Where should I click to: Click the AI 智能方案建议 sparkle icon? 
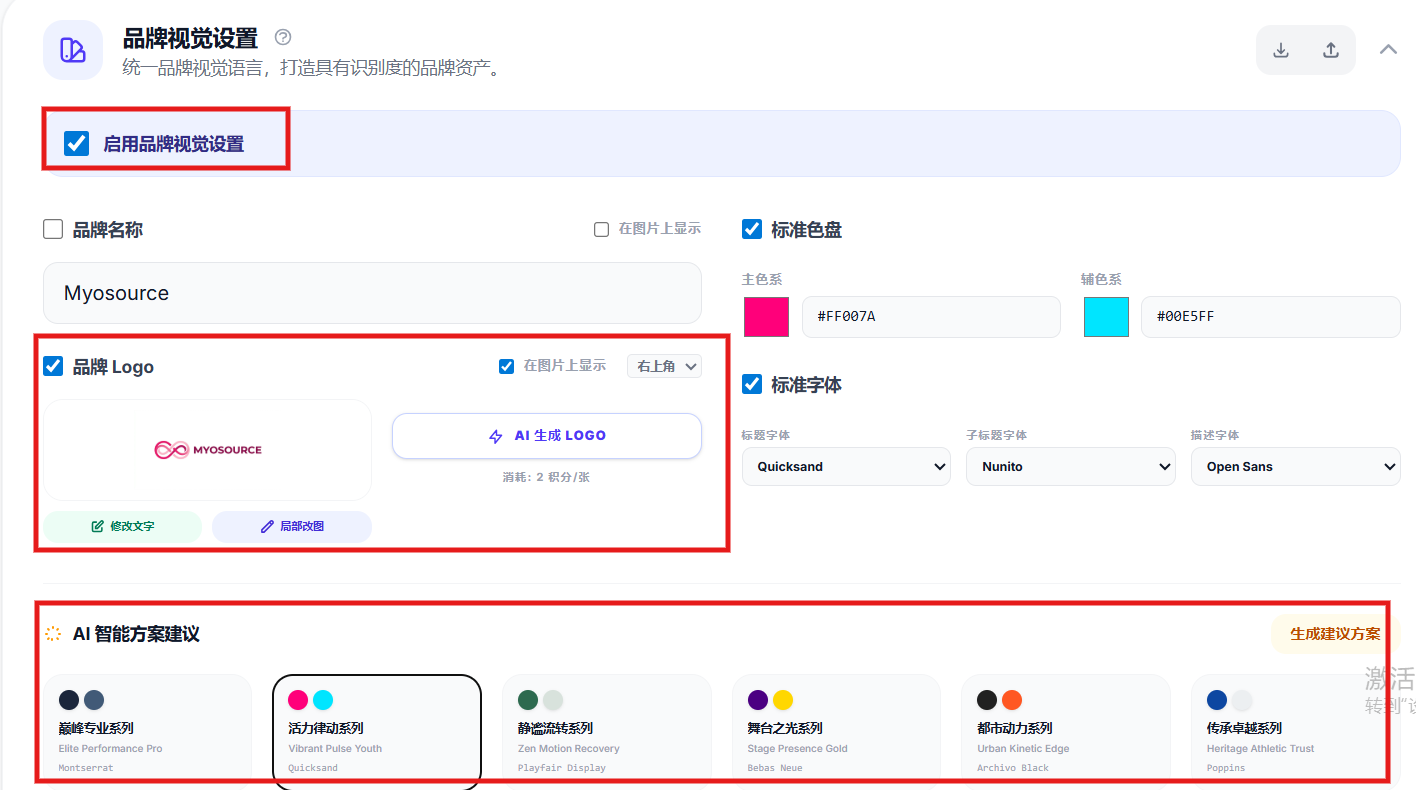pos(53,634)
